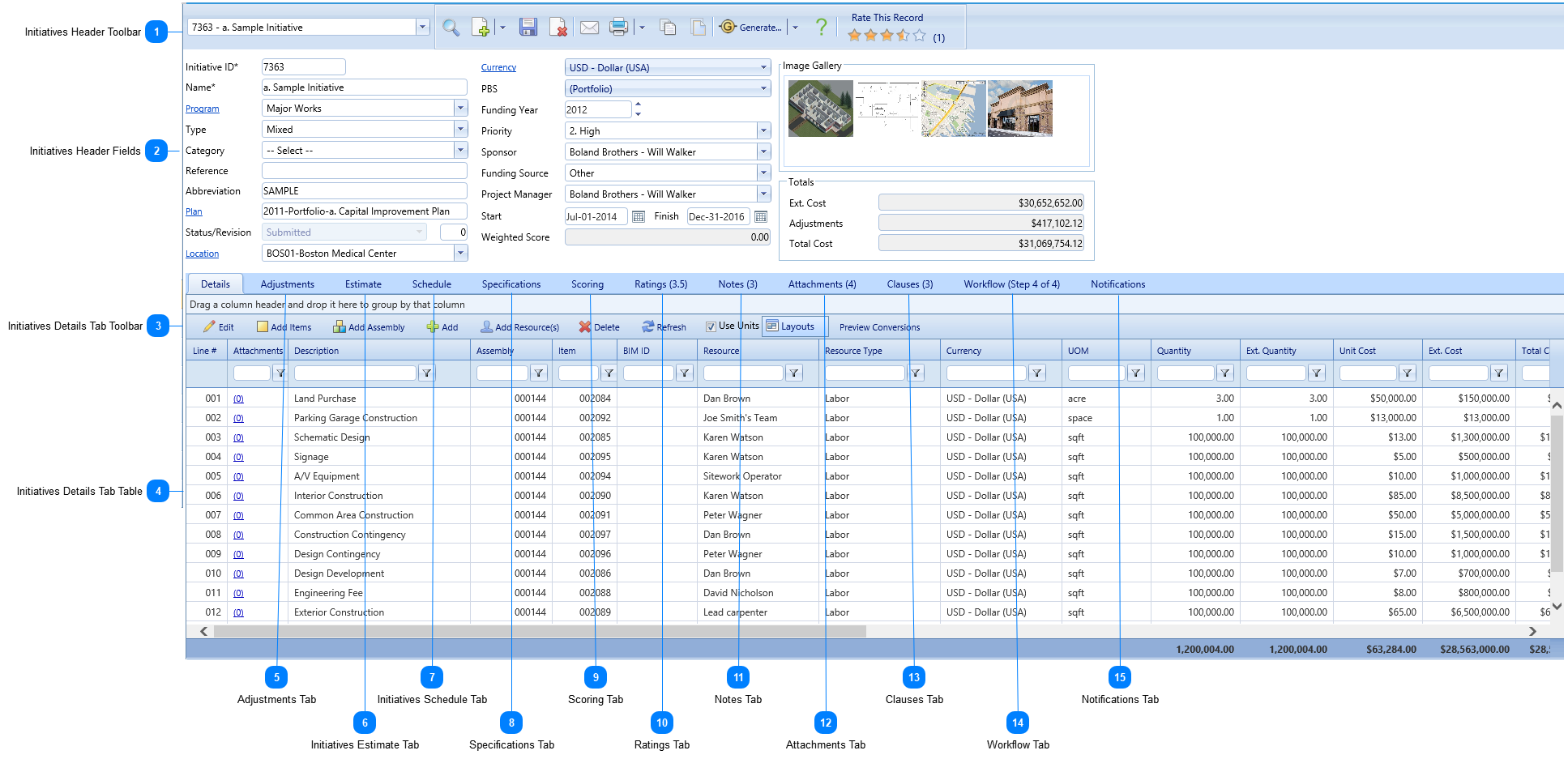This screenshot has width=1568, height=759.
Task: Click the horizontal scrollbar right arrow
Action: click(1532, 631)
